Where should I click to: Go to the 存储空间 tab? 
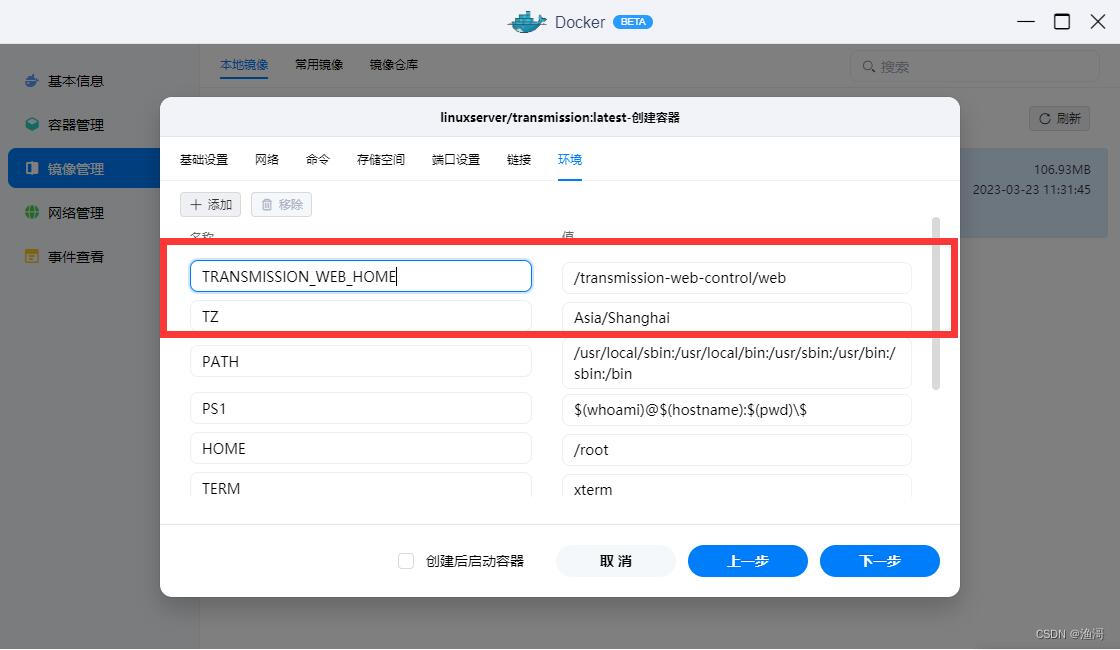(x=381, y=160)
